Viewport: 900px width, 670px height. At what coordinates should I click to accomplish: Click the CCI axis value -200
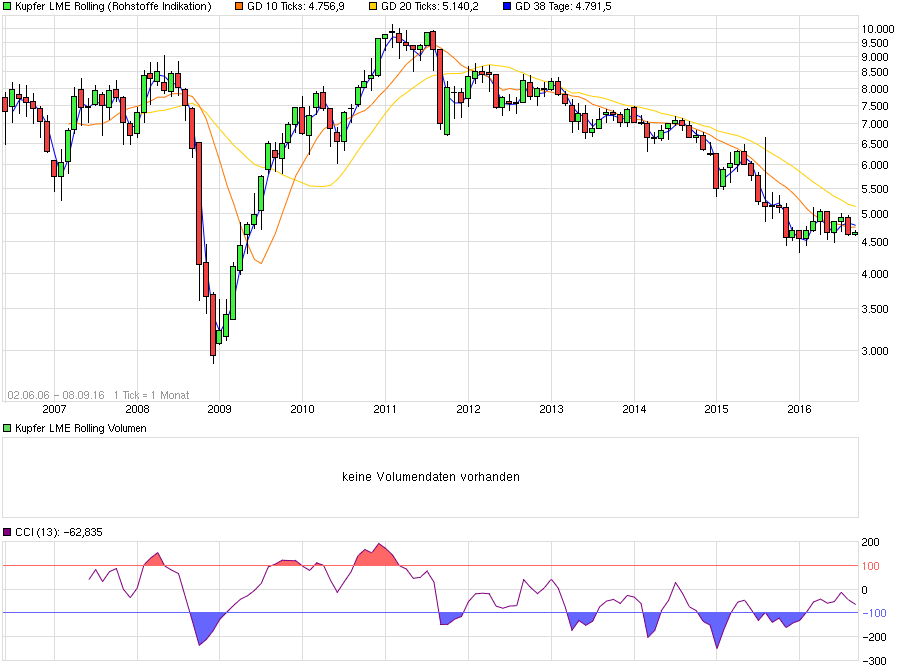874,637
